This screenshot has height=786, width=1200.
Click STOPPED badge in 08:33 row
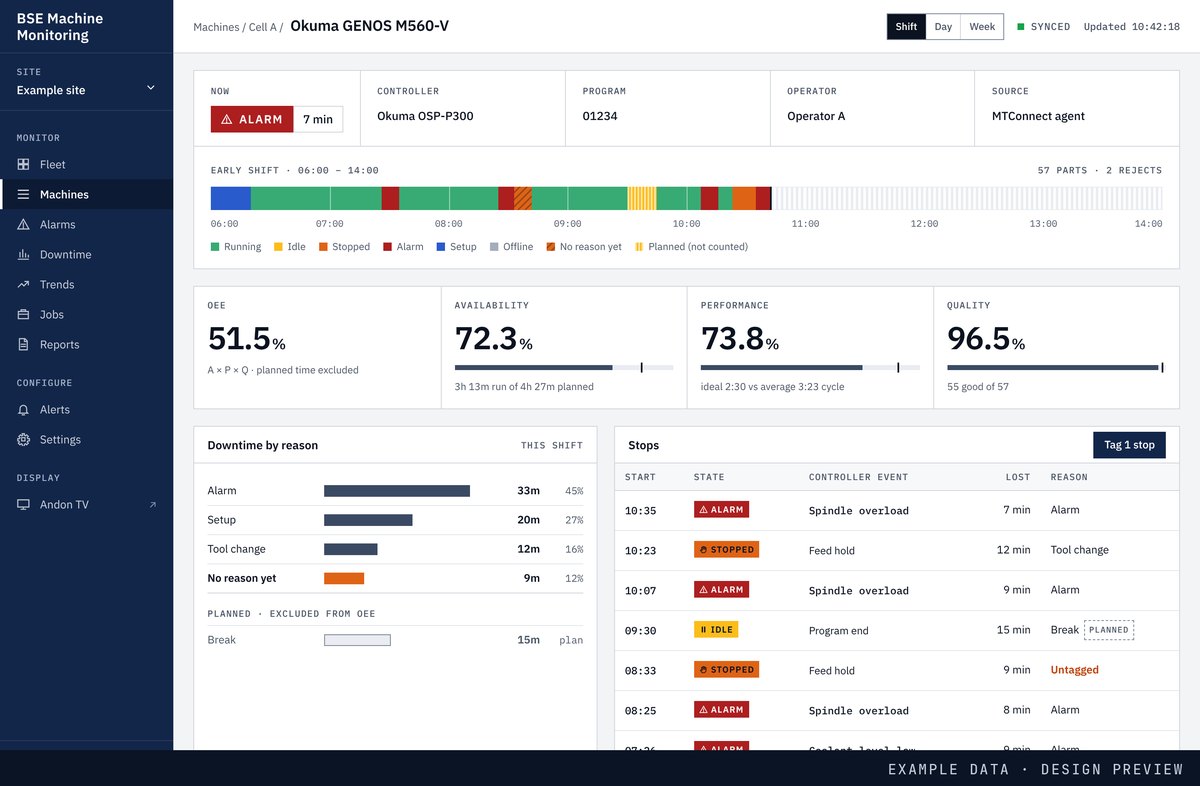pyautogui.click(x=726, y=670)
